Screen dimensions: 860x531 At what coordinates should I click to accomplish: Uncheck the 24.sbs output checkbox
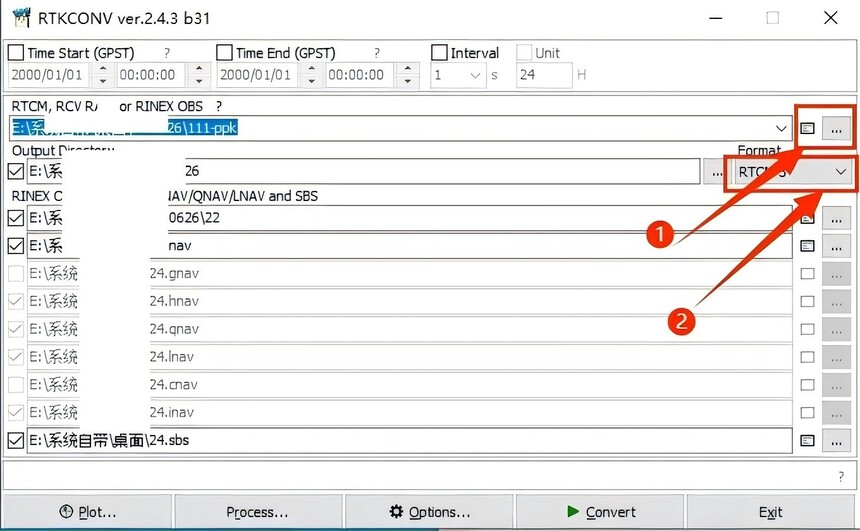16,440
